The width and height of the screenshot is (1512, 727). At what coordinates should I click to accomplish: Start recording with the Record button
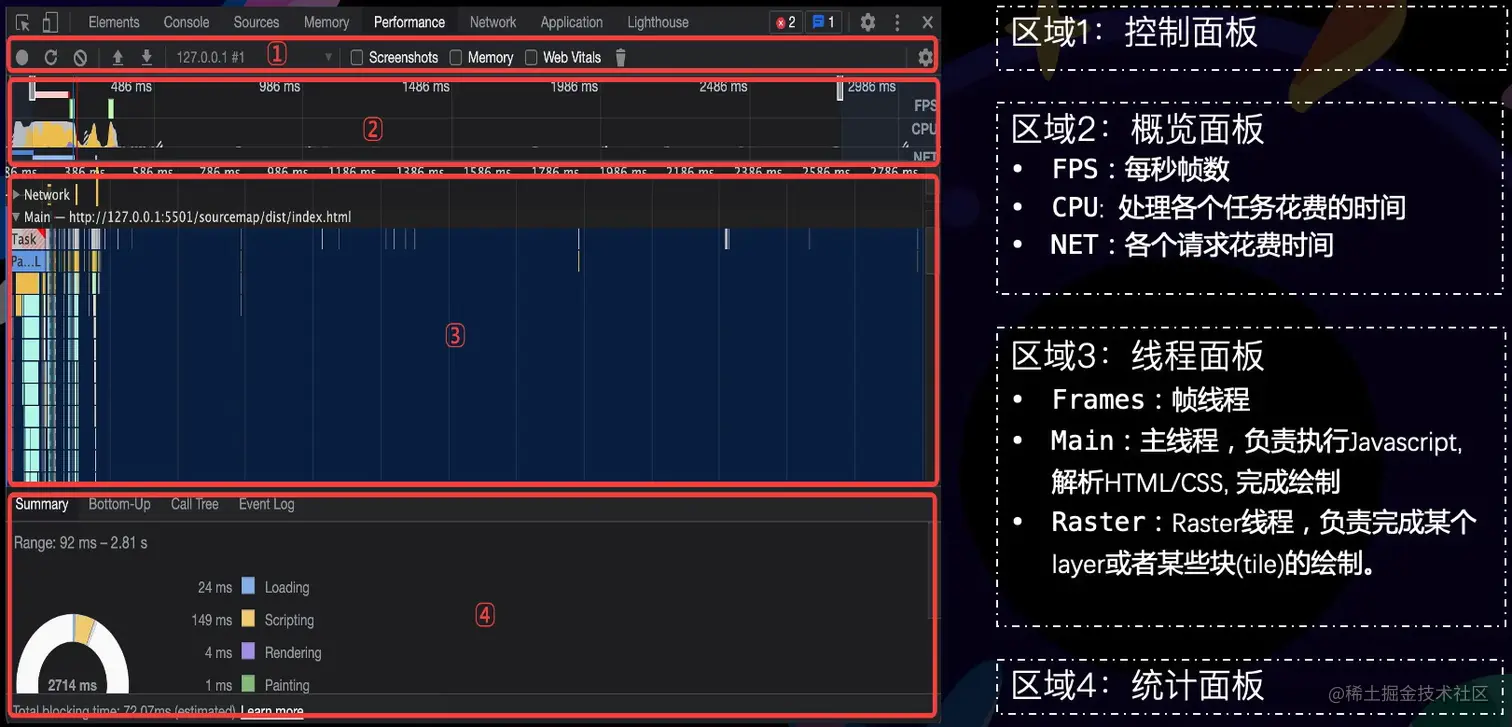tap(22, 58)
